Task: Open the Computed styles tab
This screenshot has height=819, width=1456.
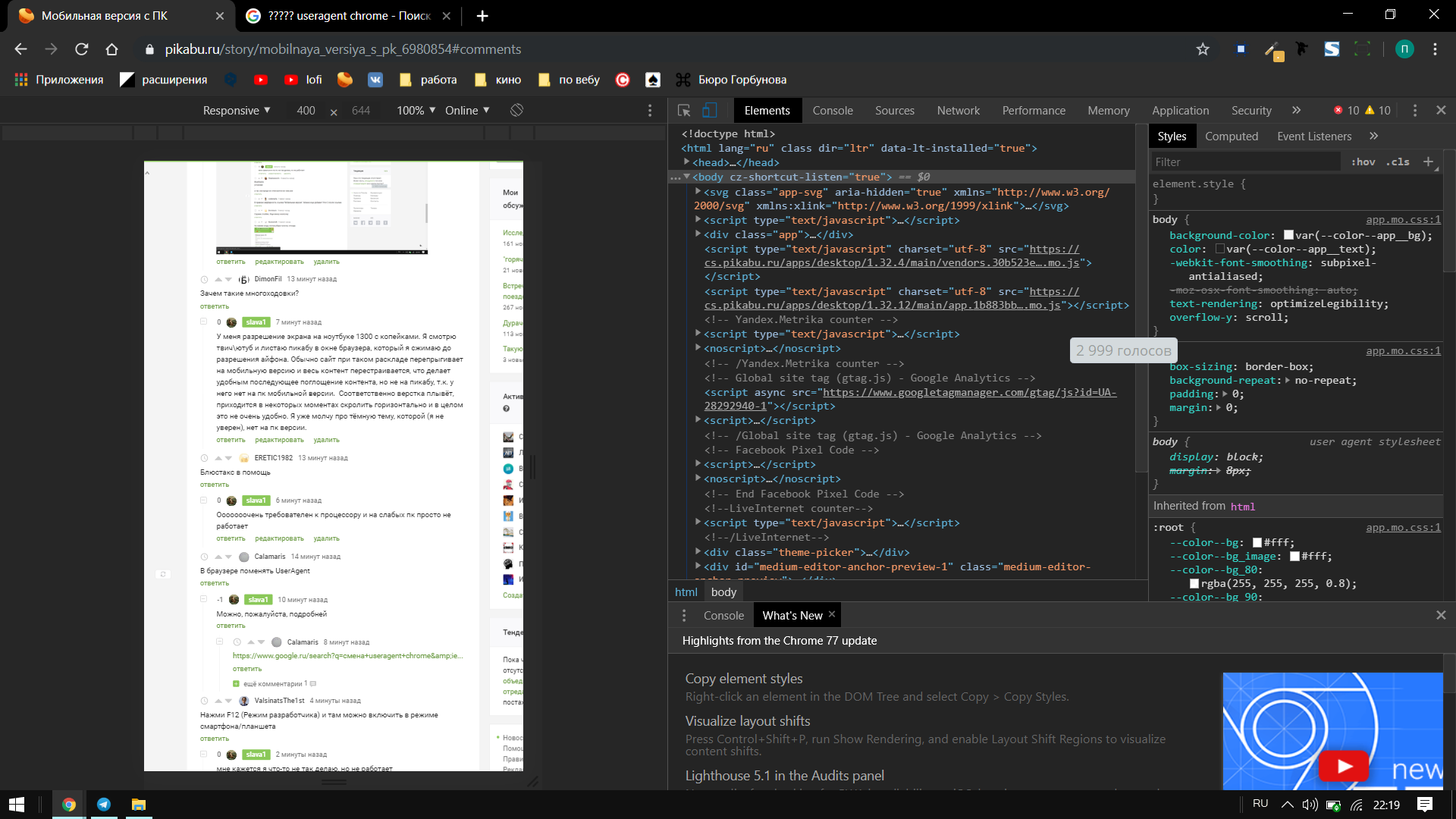Action: [x=1231, y=136]
